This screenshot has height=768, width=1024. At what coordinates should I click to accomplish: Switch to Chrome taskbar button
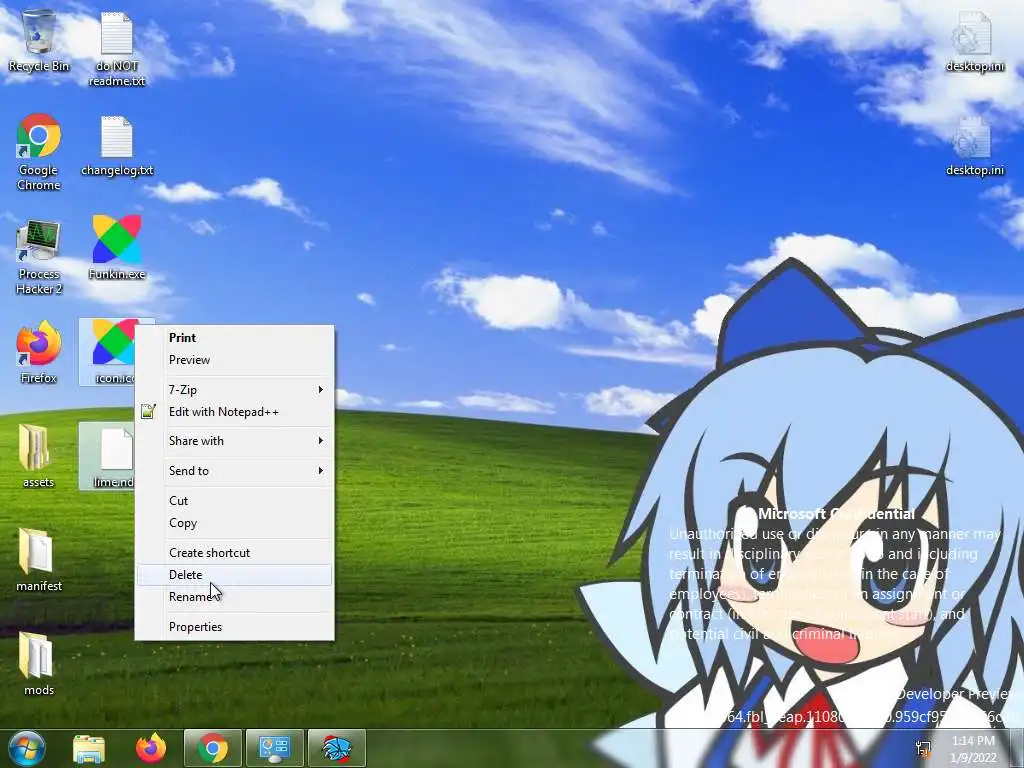pyautogui.click(x=213, y=748)
